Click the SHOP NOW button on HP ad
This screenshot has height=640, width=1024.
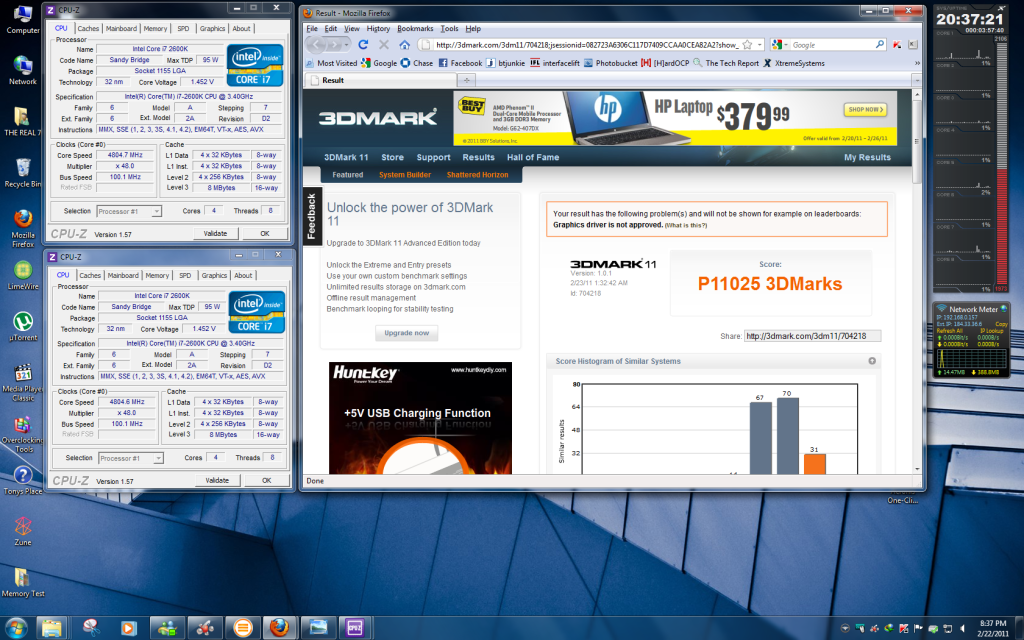coord(866,109)
